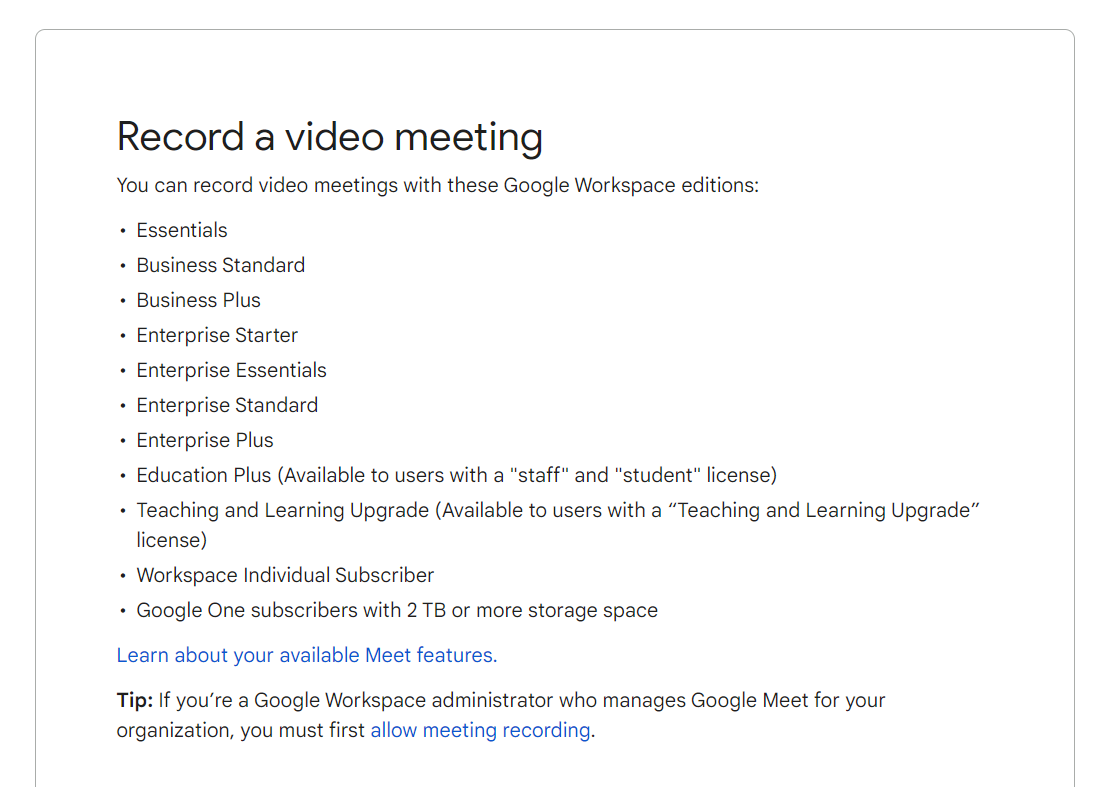Screen dimensions: 1107x787
Task: Click the 'Google One subscribers' list item
Action: (x=397, y=610)
